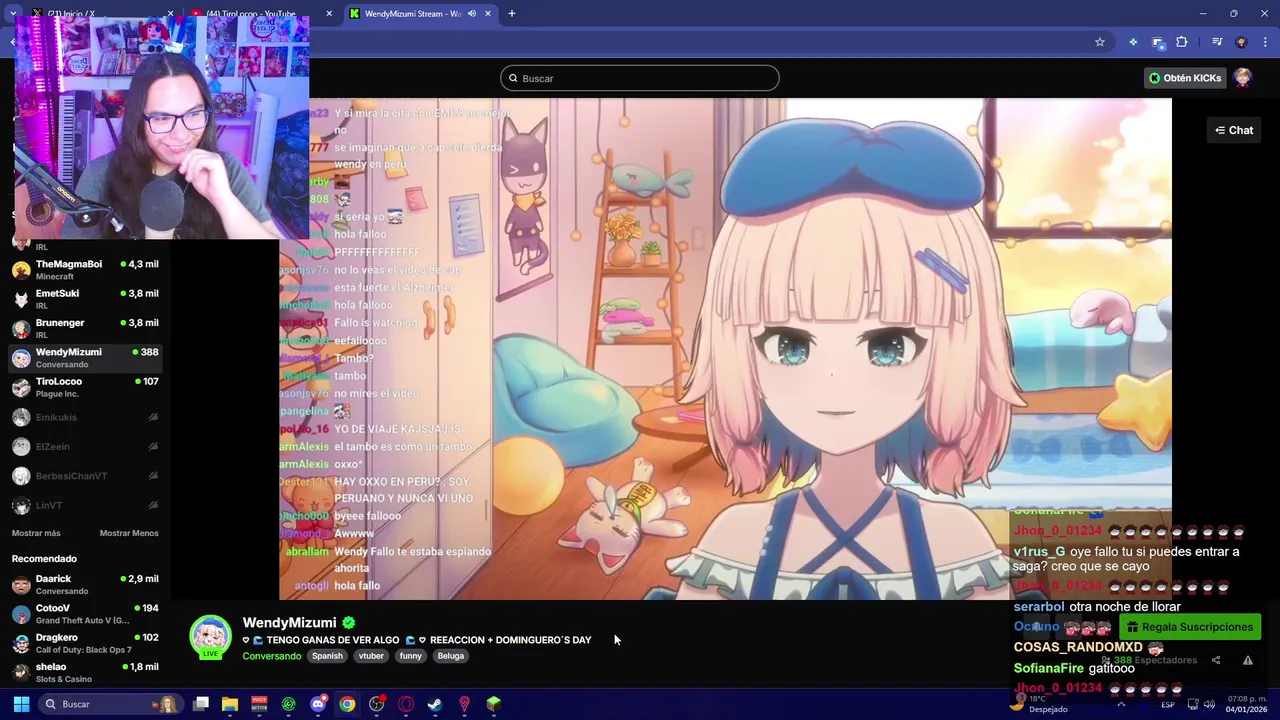Open EmetSuki channel in sidebar
The height and width of the screenshot is (720, 1280).
(x=85, y=299)
